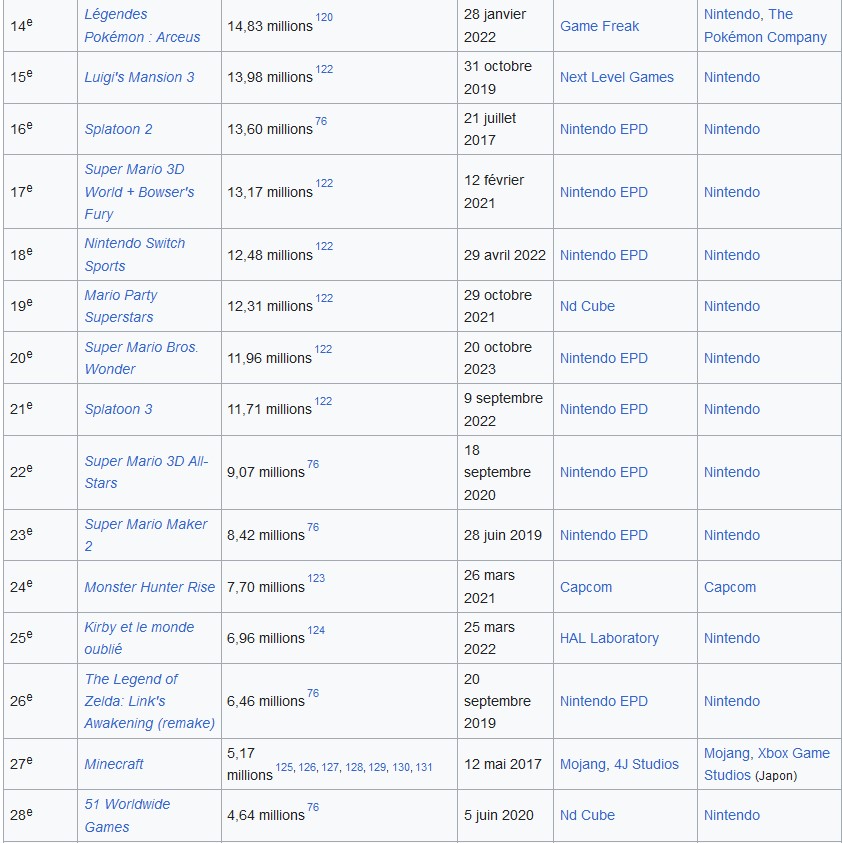This screenshot has height=843, width=842.
Task: Open Kirby et le monde oublié link
Action: click(139, 638)
